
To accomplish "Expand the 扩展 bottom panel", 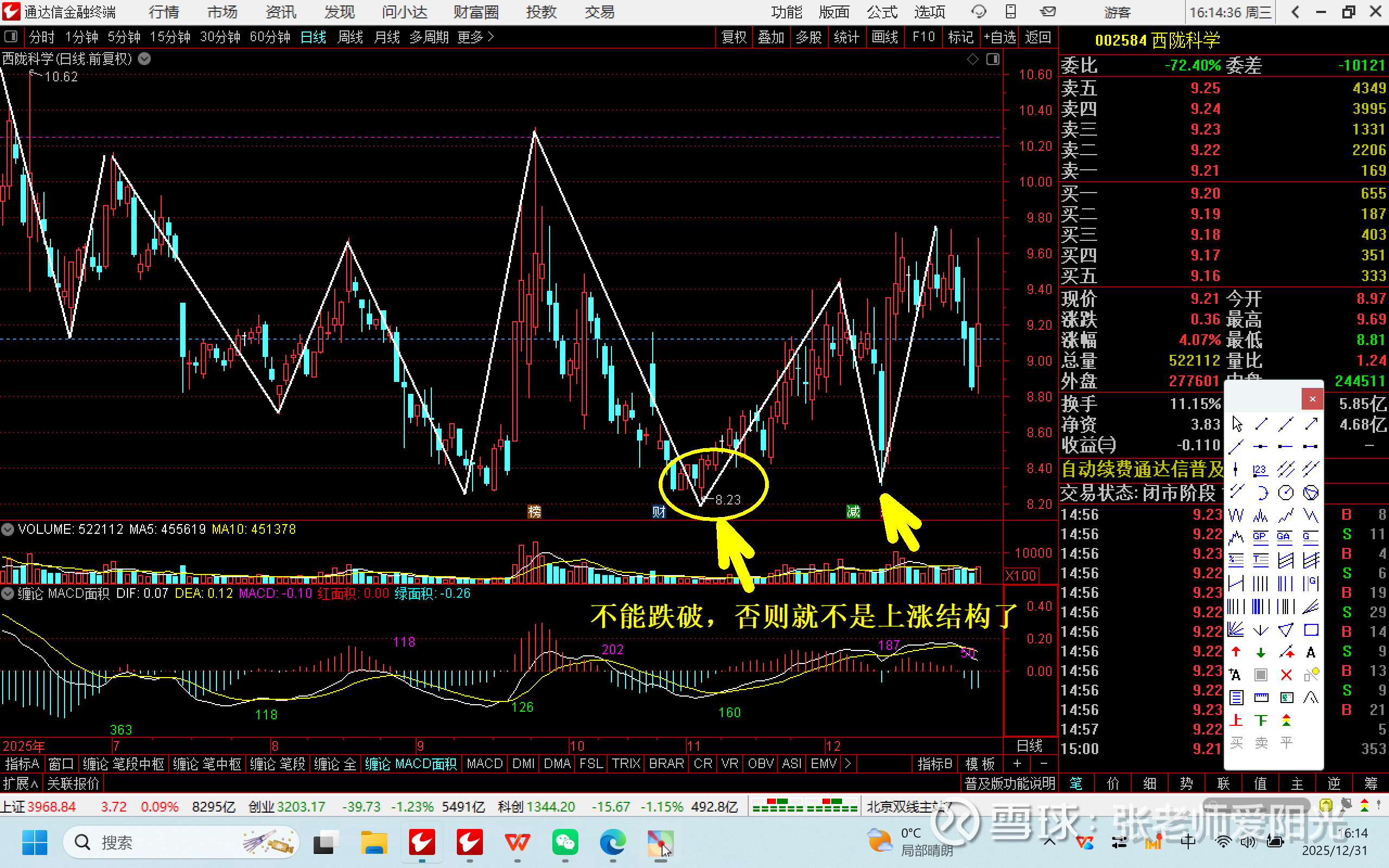I will coord(20,783).
